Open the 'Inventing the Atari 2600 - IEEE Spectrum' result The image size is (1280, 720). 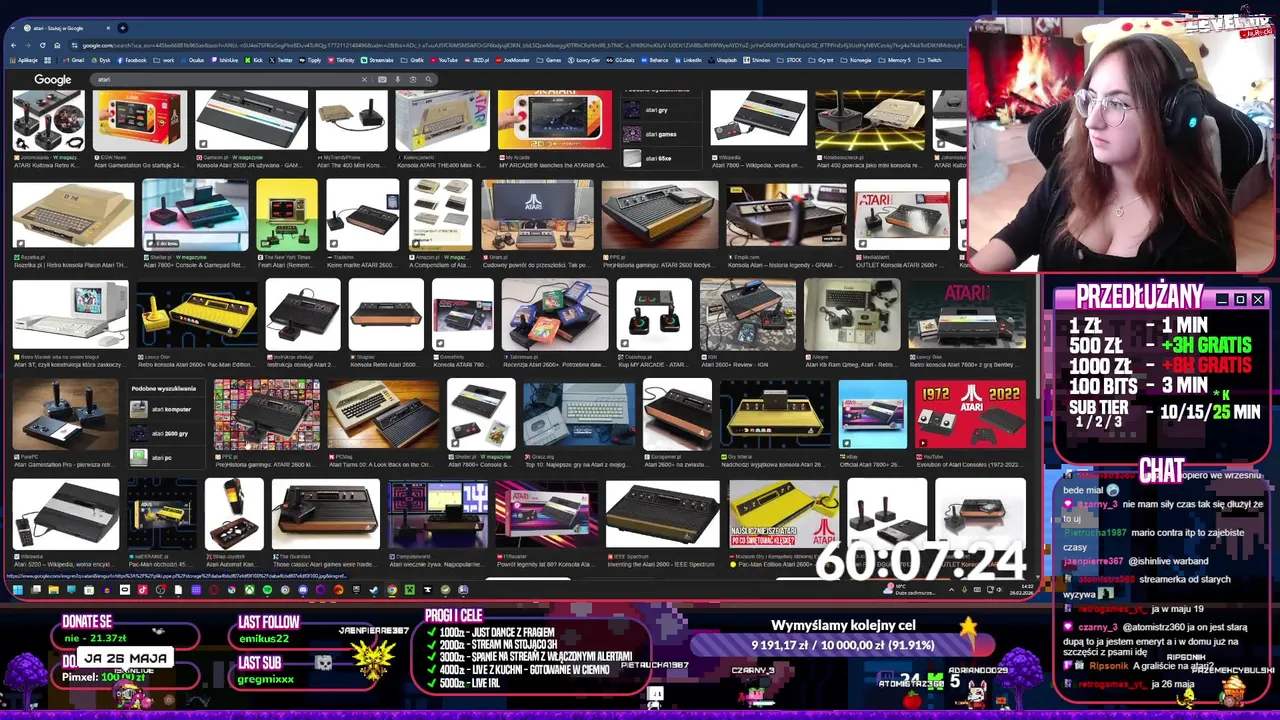point(662,565)
